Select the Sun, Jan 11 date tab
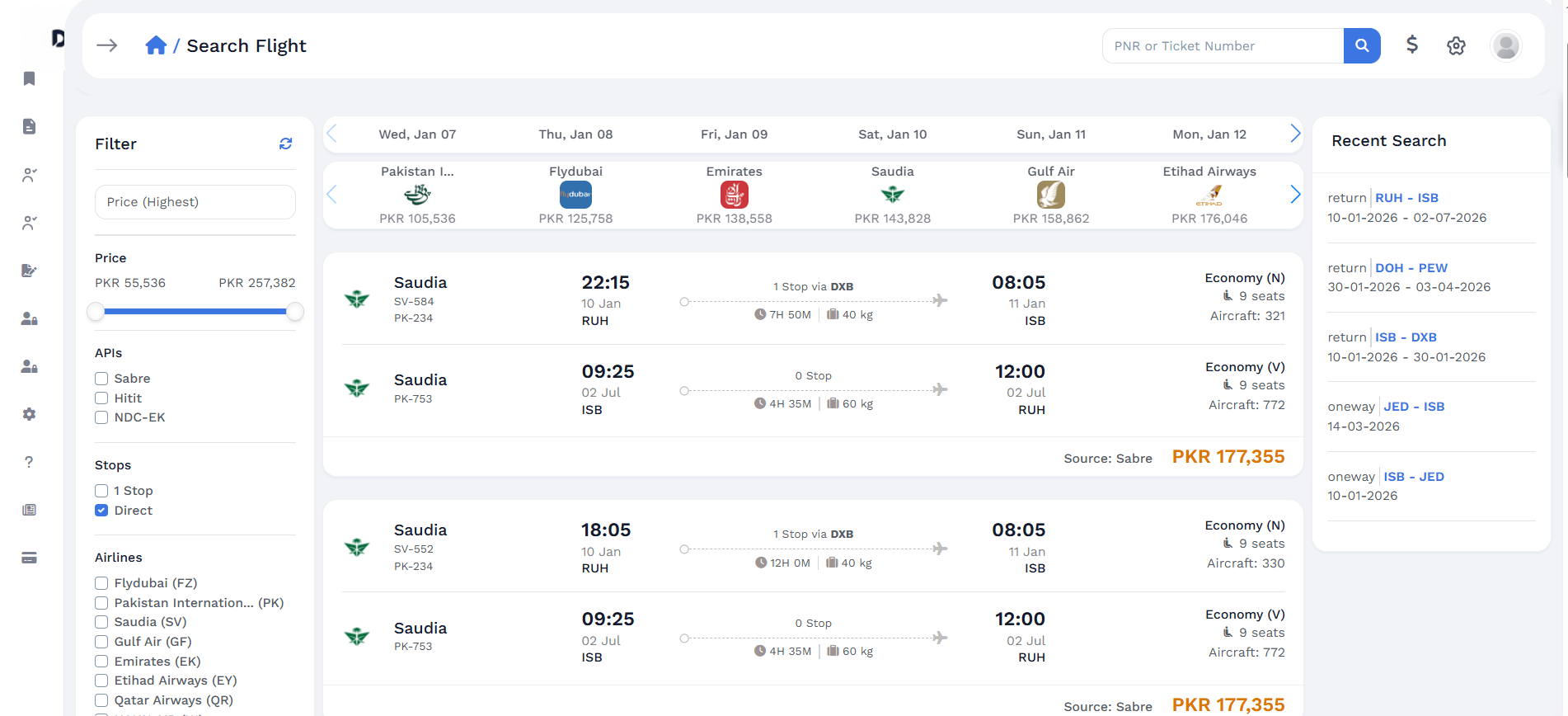The width and height of the screenshot is (1568, 716). point(1051,134)
